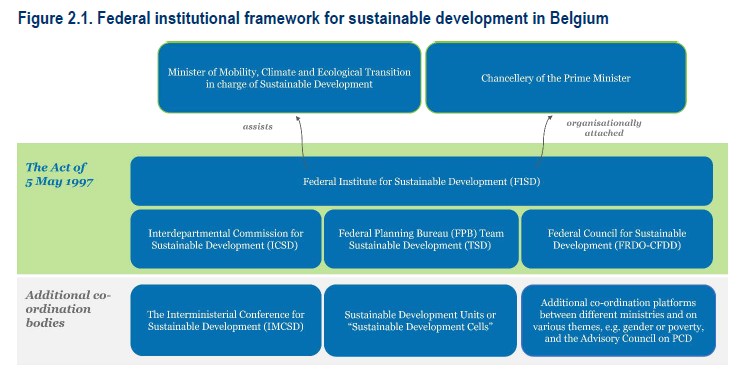Screen dimensions: 747x375
Task: Select the Sustainable Development Units box
Action: pos(420,320)
